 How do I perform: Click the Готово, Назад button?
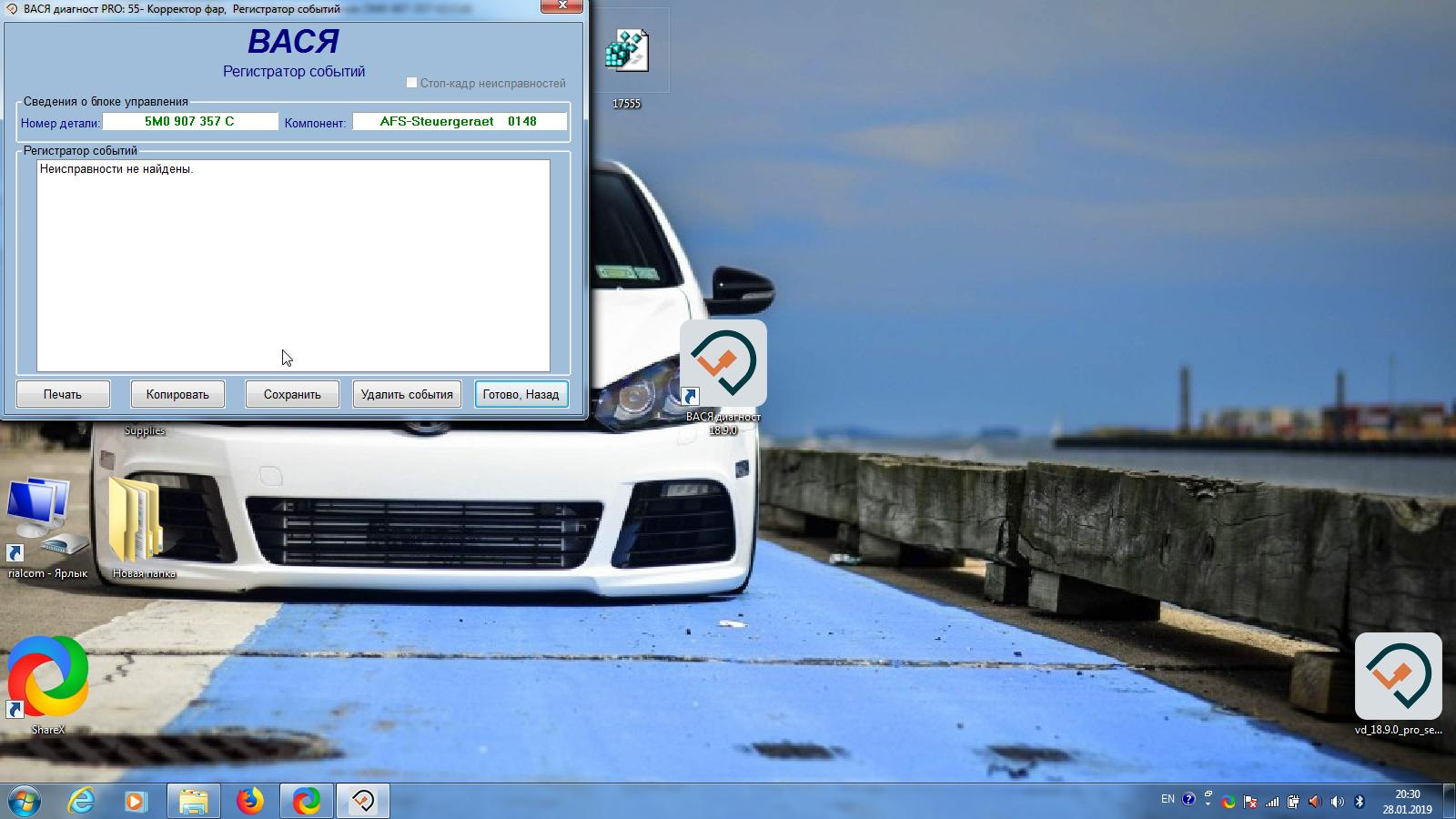(521, 394)
